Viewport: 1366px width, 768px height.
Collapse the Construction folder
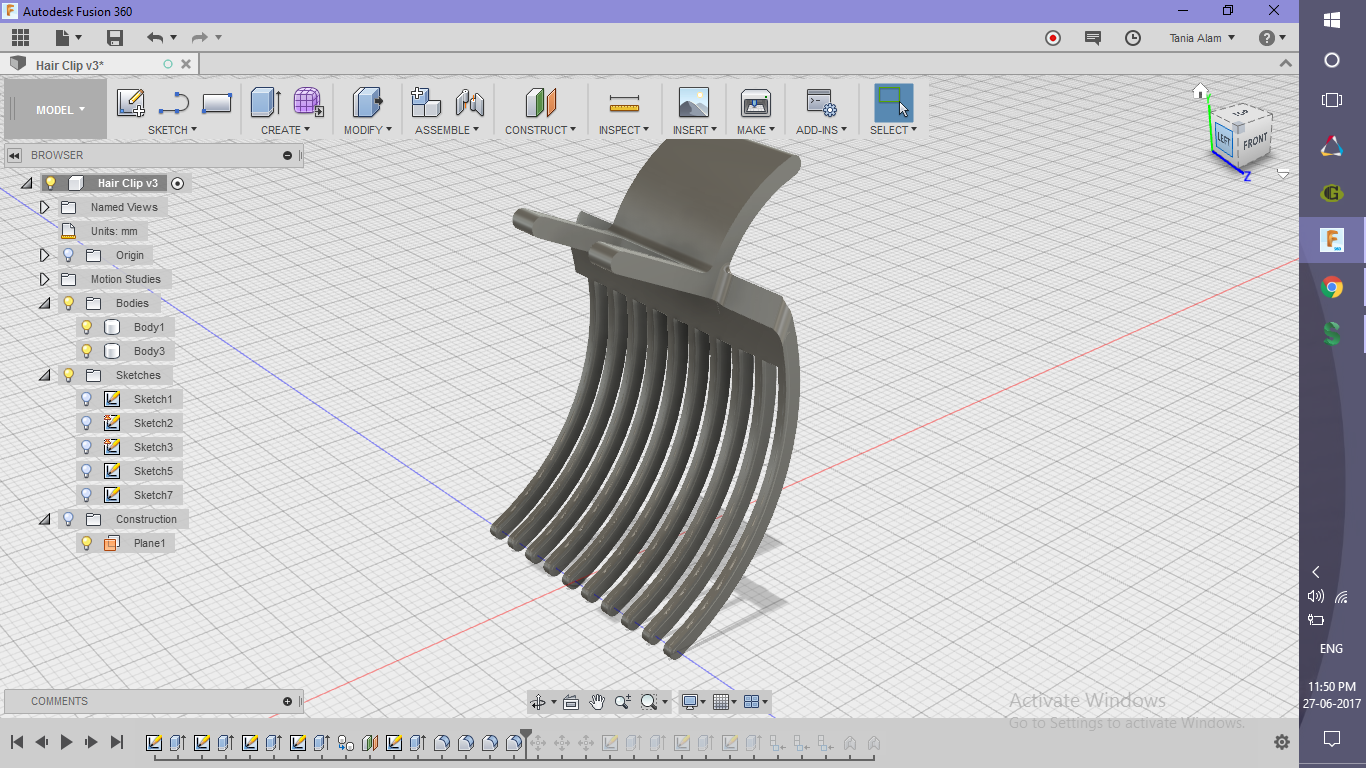click(x=44, y=519)
